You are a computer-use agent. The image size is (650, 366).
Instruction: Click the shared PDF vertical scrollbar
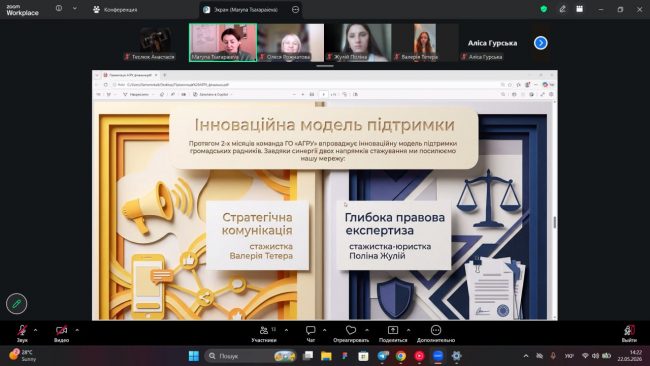(555, 222)
